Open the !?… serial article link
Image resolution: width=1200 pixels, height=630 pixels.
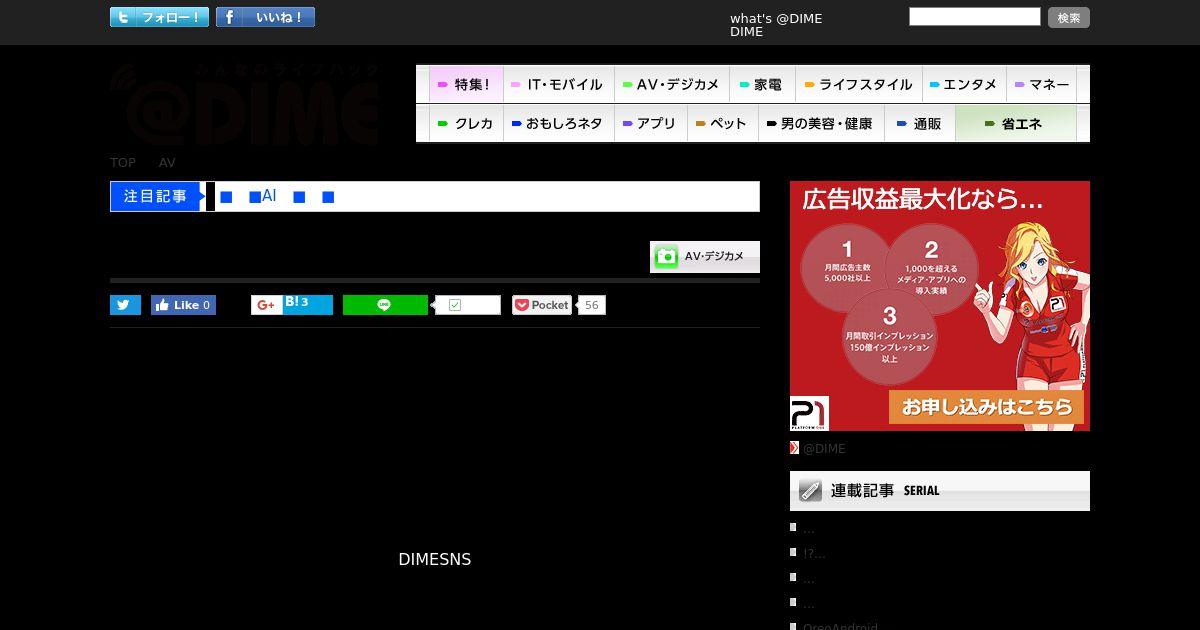coord(814,553)
